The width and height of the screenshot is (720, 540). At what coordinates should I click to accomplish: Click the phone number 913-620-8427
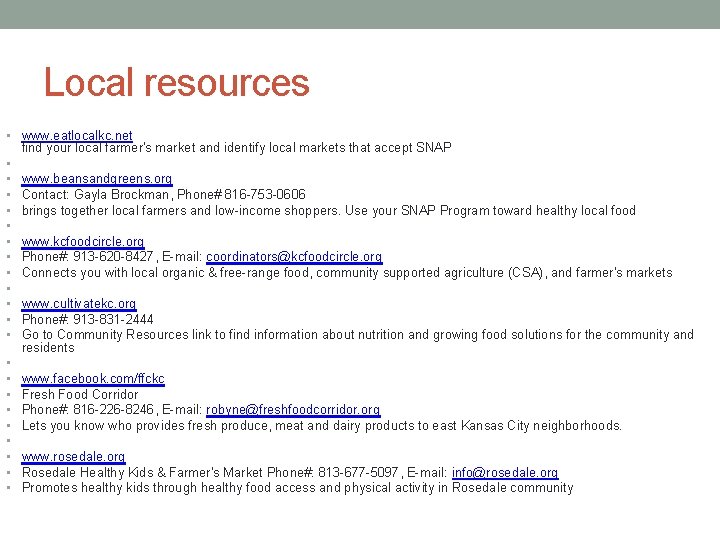coord(113,256)
